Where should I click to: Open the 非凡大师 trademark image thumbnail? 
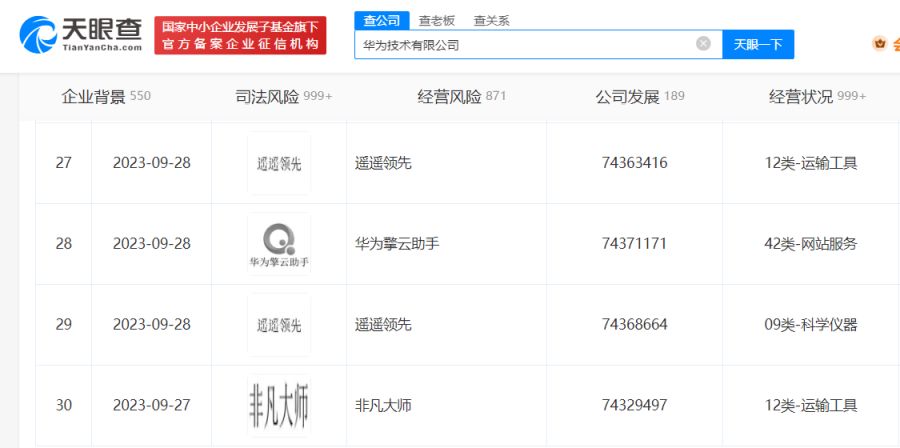coord(279,406)
